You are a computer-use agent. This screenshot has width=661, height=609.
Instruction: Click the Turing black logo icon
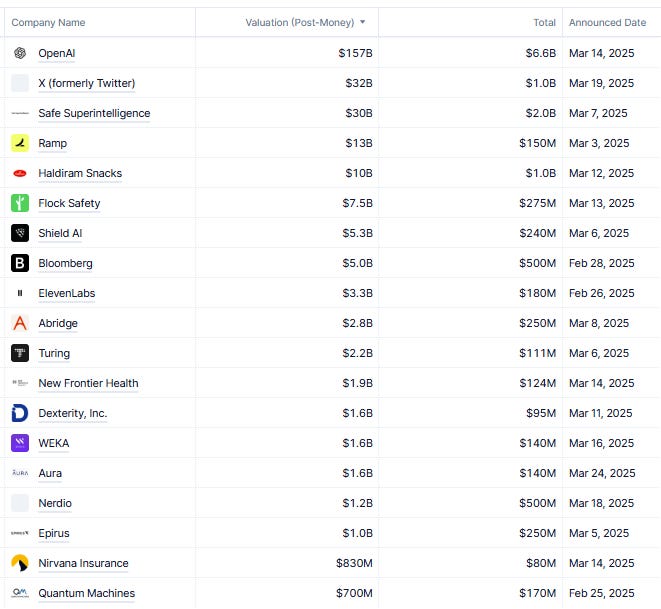(20, 353)
